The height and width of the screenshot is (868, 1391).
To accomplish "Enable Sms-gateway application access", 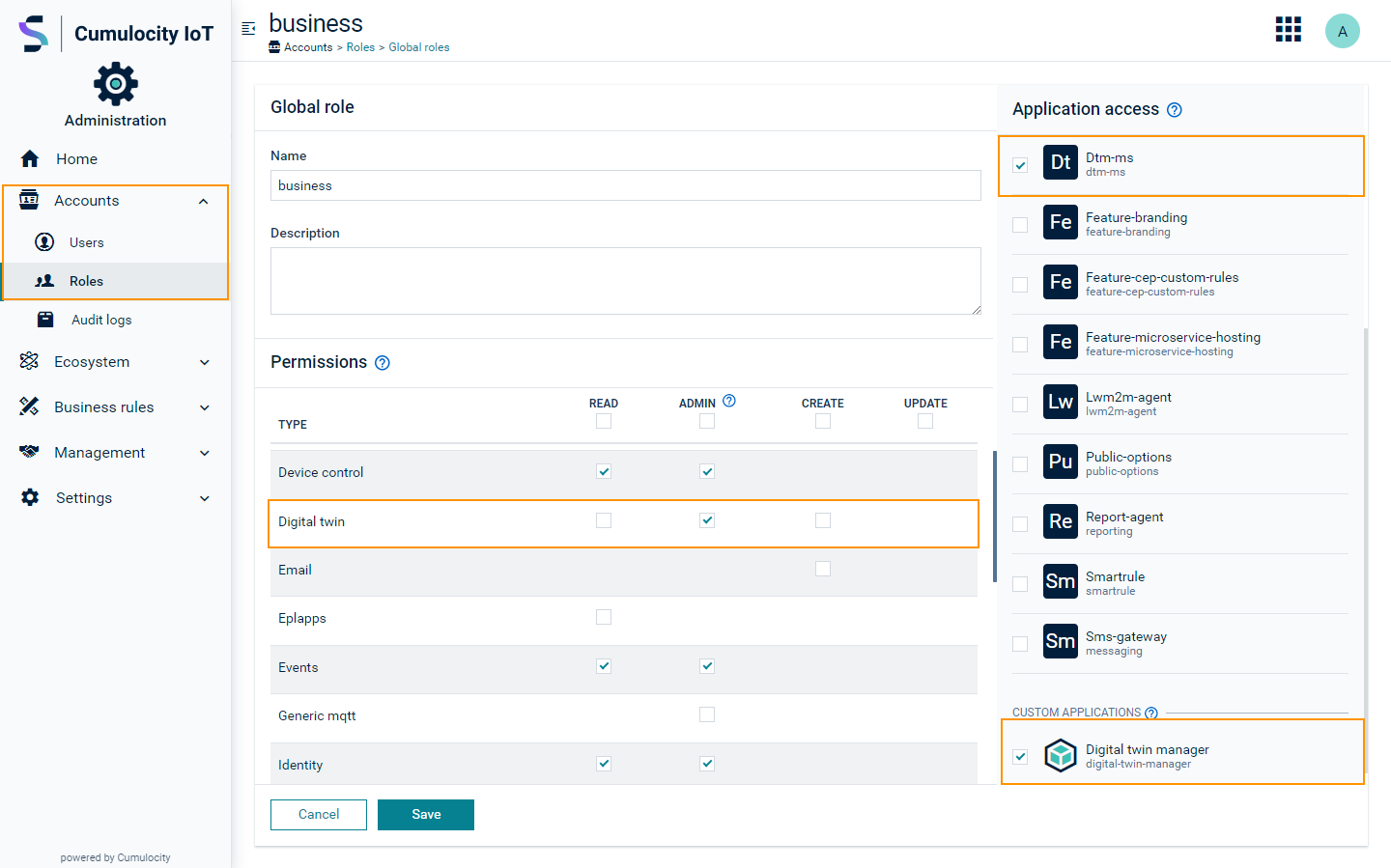I will [1020, 644].
